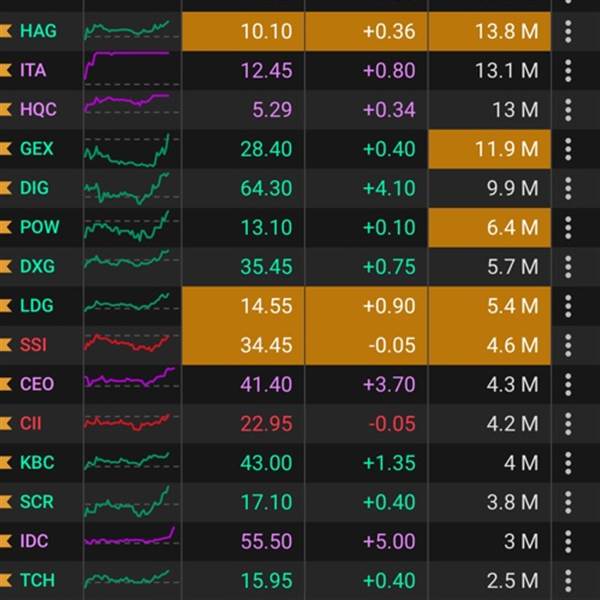Open the DXG mini sparkline chart
Image resolution: width=600 pixels, height=600 pixels.
pyautogui.click(x=126, y=266)
